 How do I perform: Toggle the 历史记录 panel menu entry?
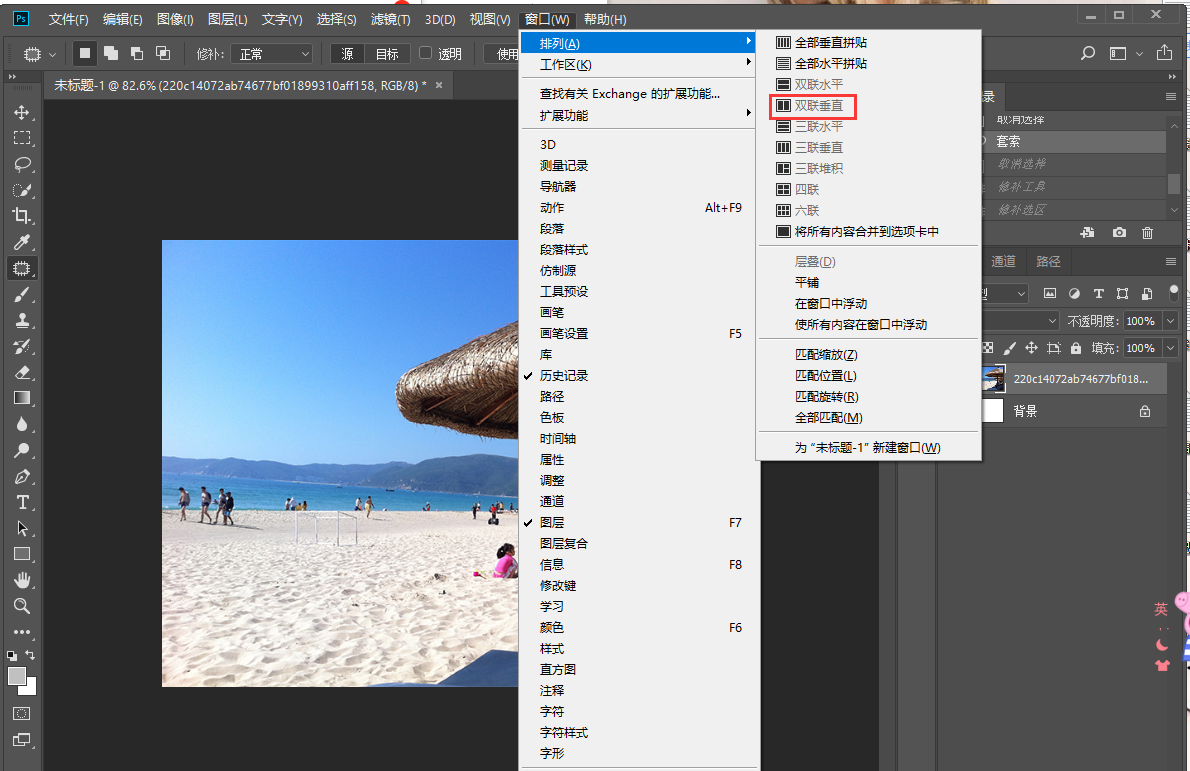pos(564,376)
